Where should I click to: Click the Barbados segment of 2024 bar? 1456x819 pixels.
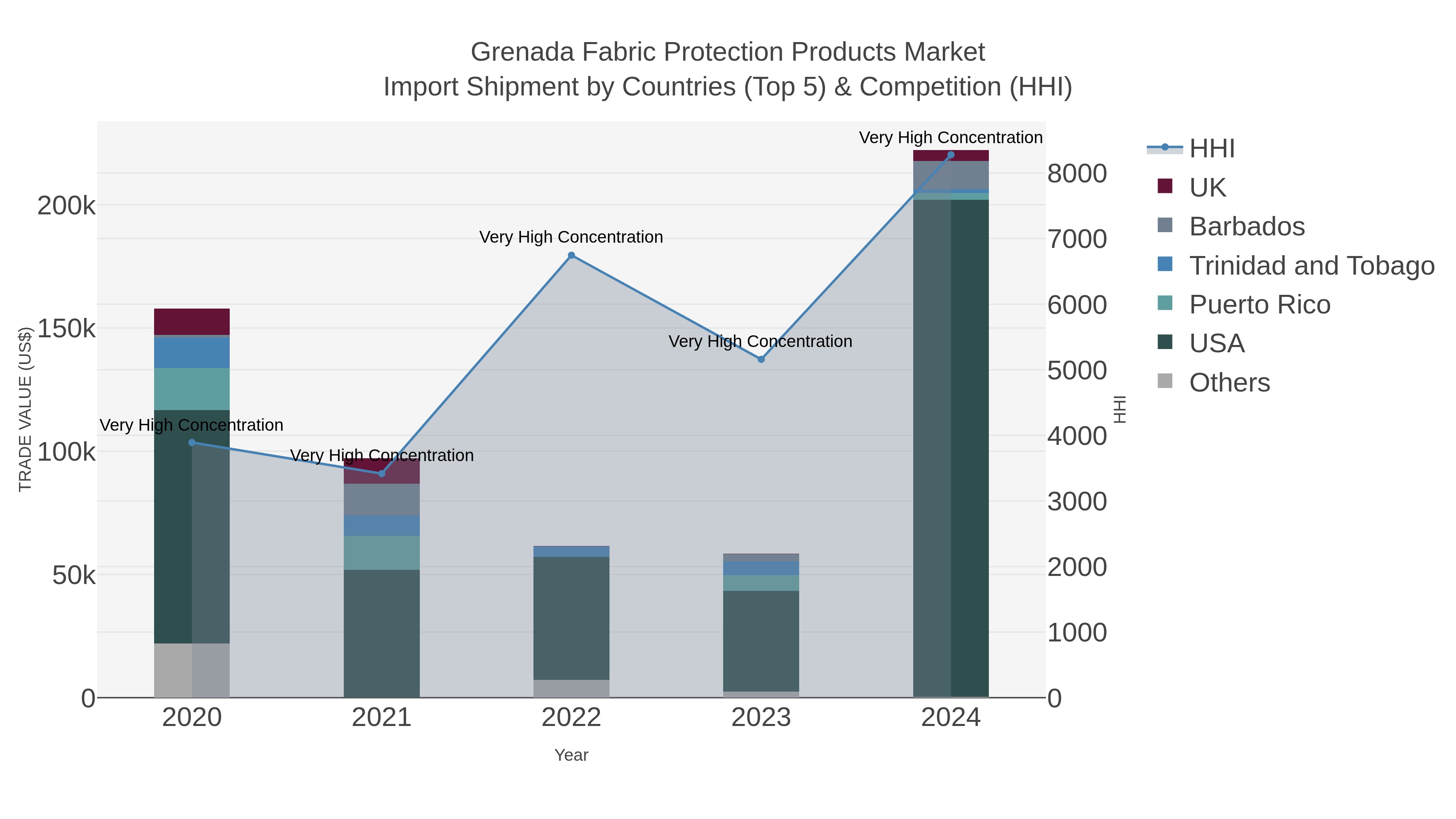[951, 175]
